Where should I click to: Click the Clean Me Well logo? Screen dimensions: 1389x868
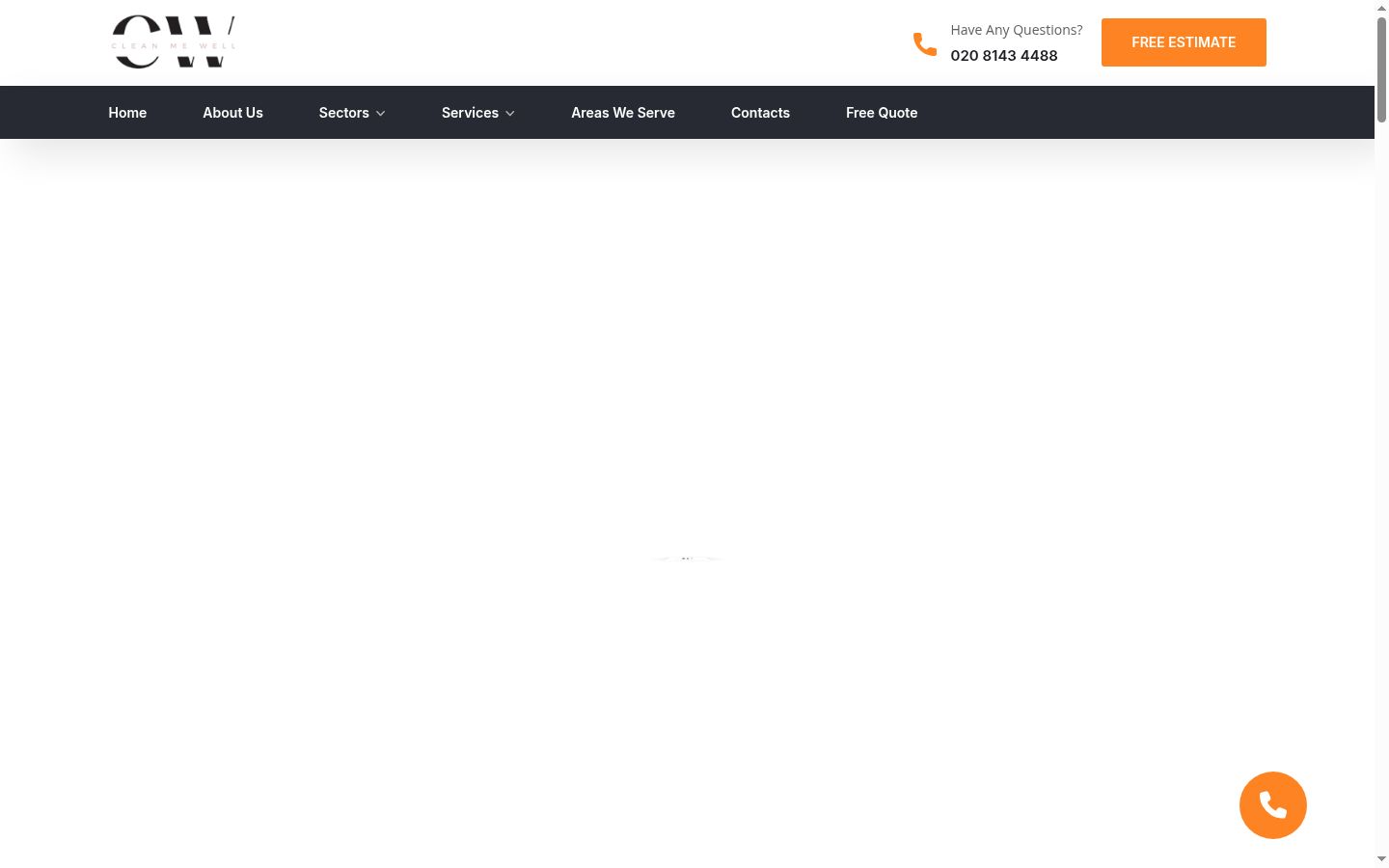174,42
